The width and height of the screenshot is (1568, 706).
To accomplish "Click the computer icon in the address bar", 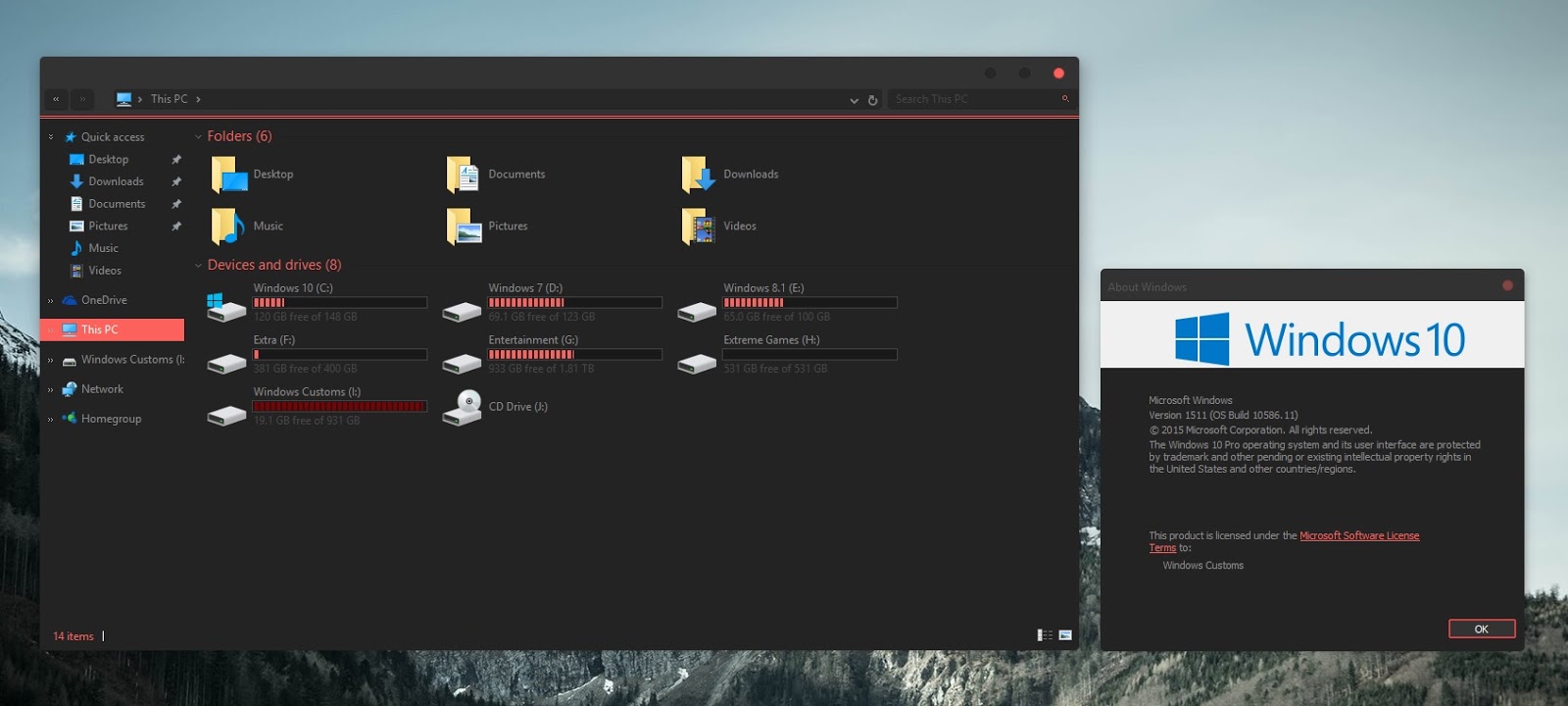I will coord(123,99).
